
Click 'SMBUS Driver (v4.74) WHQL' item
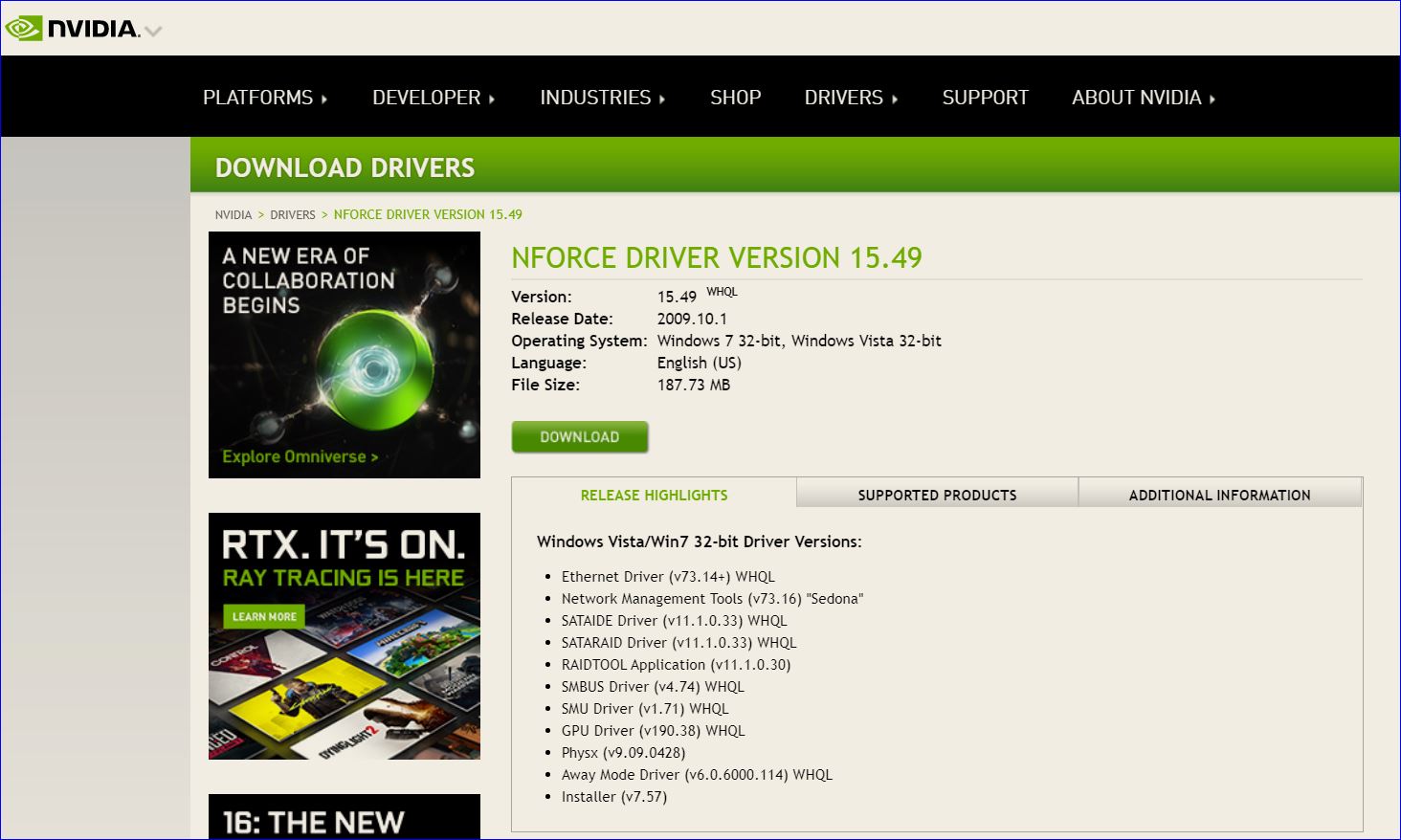point(653,687)
